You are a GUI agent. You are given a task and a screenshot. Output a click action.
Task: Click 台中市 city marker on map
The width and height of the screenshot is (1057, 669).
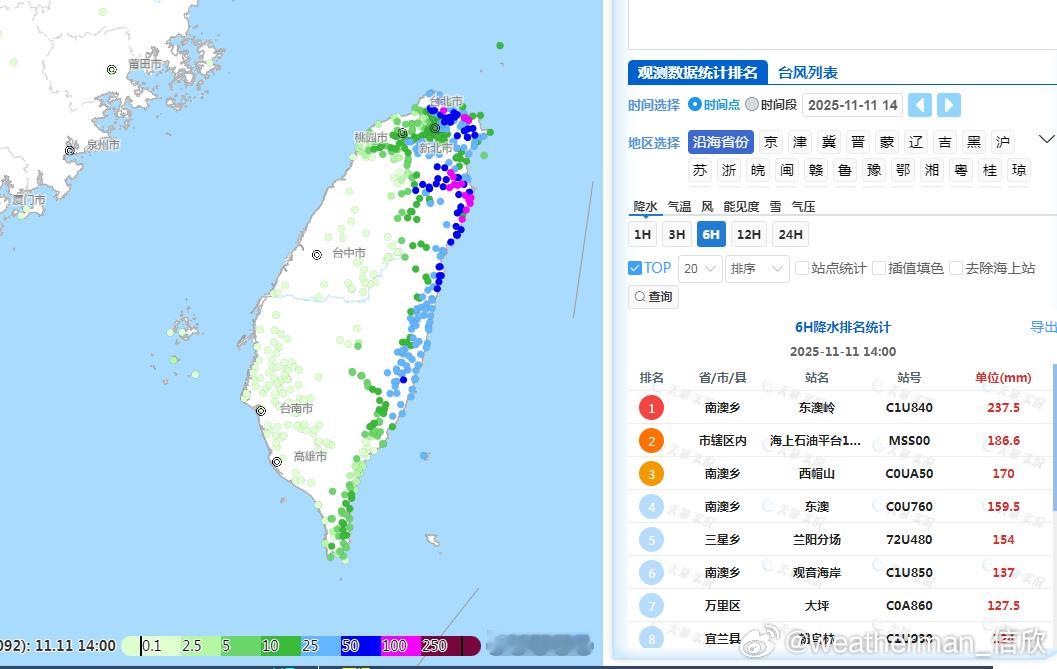317,255
